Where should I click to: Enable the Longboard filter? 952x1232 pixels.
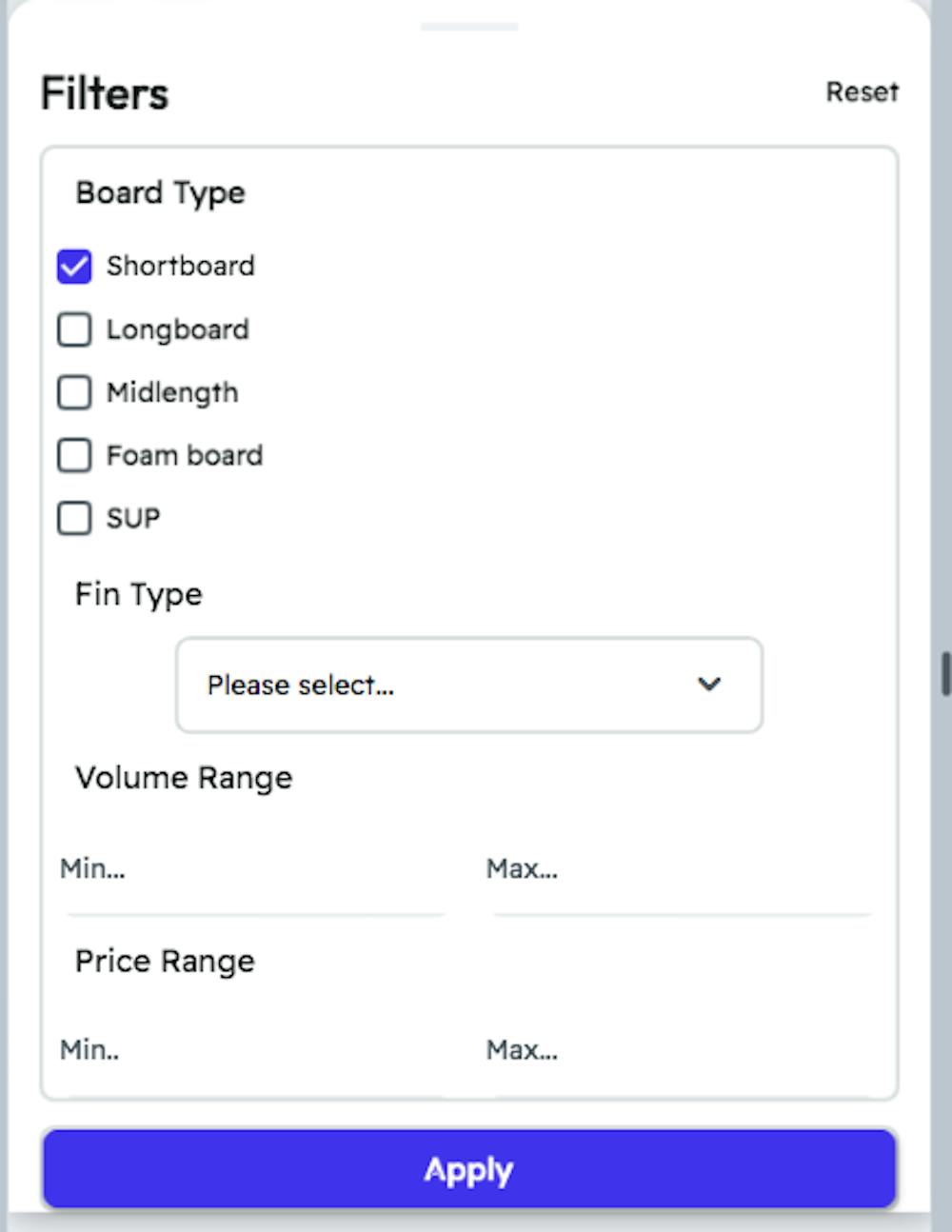(74, 329)
